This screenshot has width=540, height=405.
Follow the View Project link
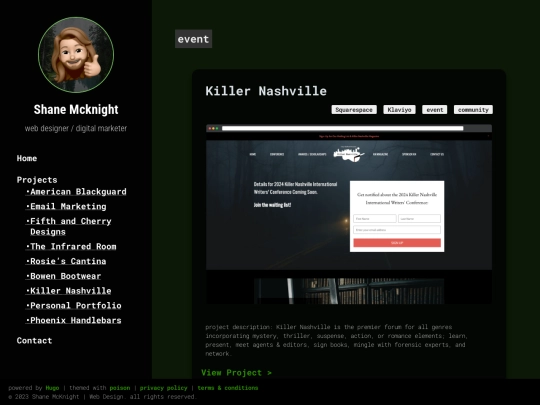[x=237, y=373]
